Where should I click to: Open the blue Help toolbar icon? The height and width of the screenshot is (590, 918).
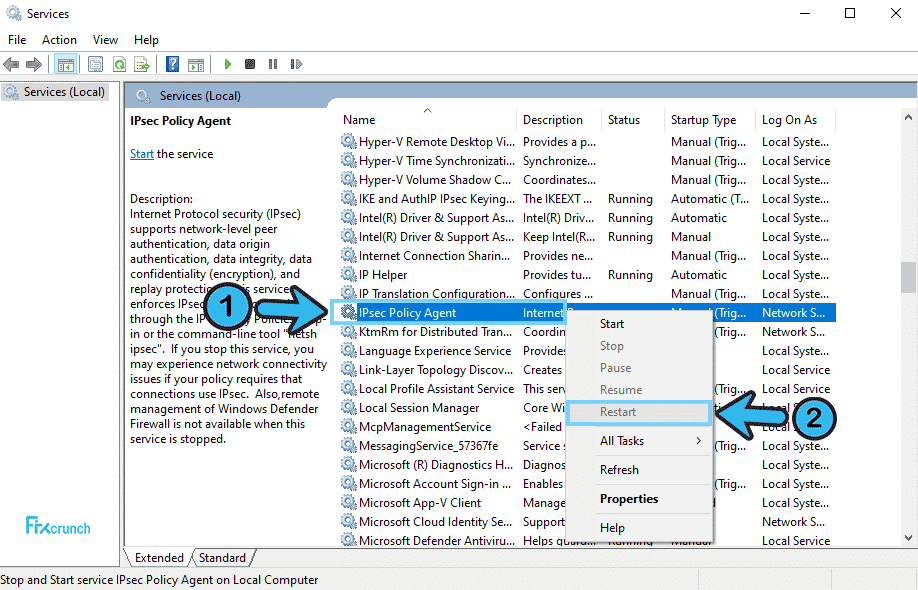(172, 64)
